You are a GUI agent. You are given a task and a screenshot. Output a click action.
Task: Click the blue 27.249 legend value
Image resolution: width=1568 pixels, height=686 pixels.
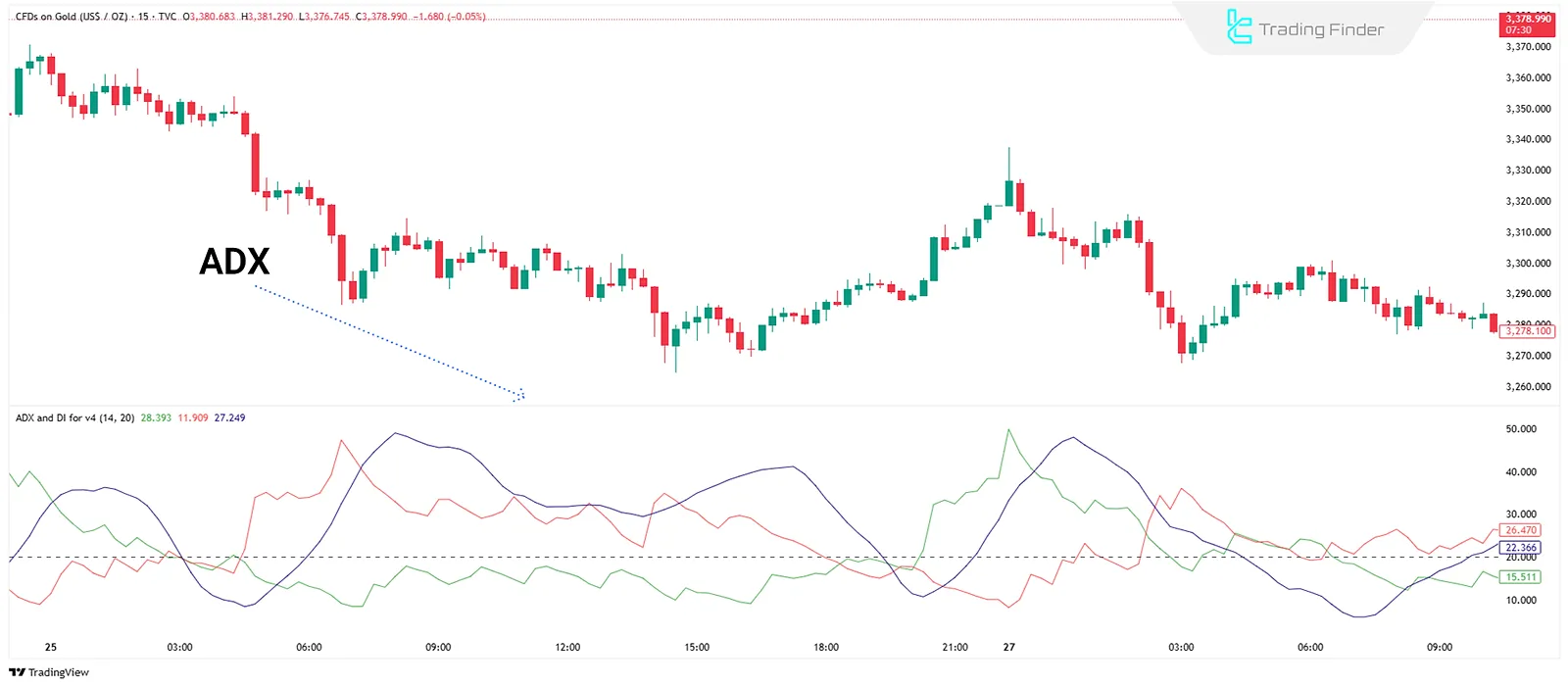tap(229, 418)
